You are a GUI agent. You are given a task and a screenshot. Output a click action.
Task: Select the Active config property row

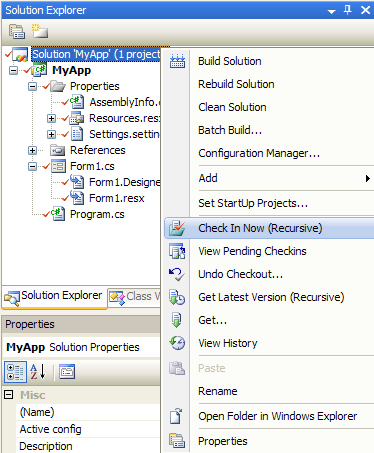[x=88, y=429]
